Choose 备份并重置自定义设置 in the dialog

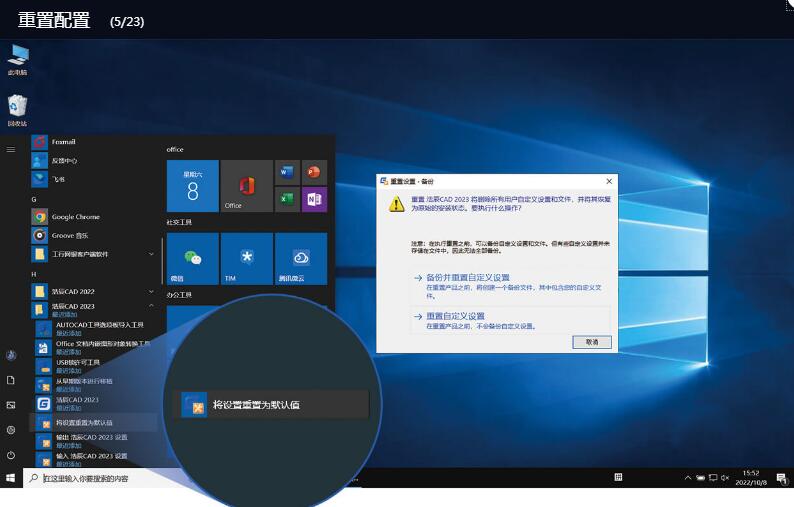[510, 286]
